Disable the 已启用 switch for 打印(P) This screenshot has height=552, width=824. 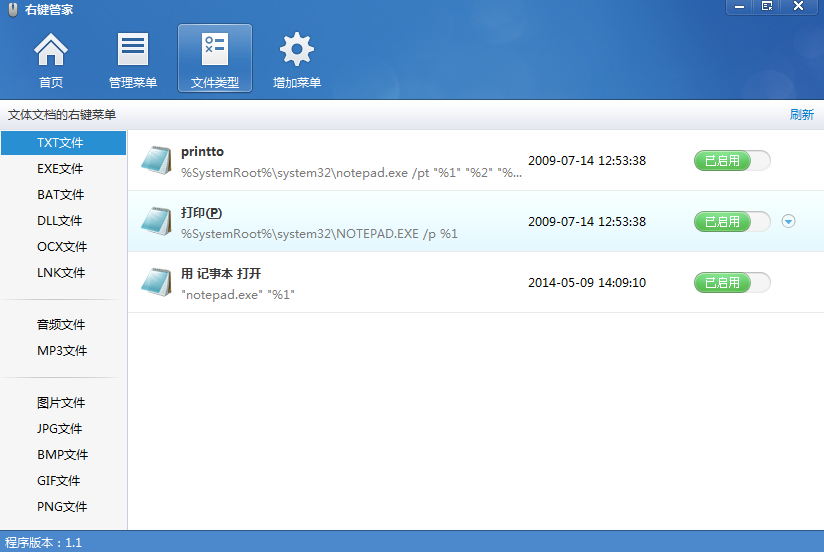[x=732, y=222]
